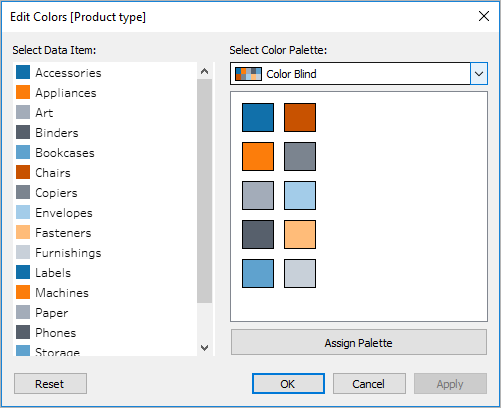Select the Chairs data item

tap(105, 173)
